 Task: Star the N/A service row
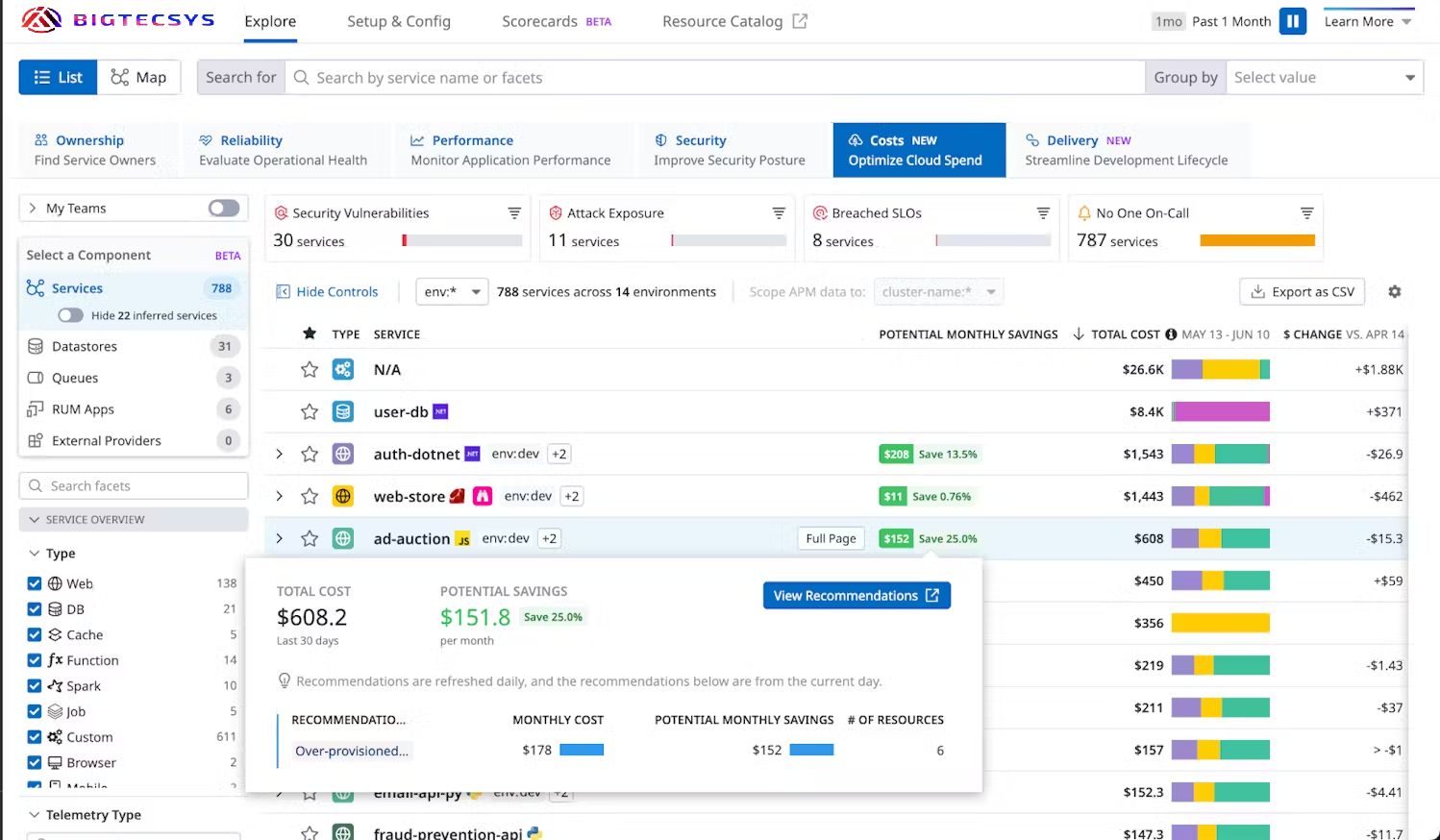(x=310, y=369)
